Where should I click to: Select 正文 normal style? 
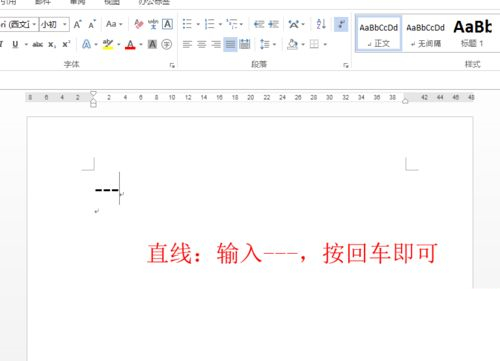(379, 34)
